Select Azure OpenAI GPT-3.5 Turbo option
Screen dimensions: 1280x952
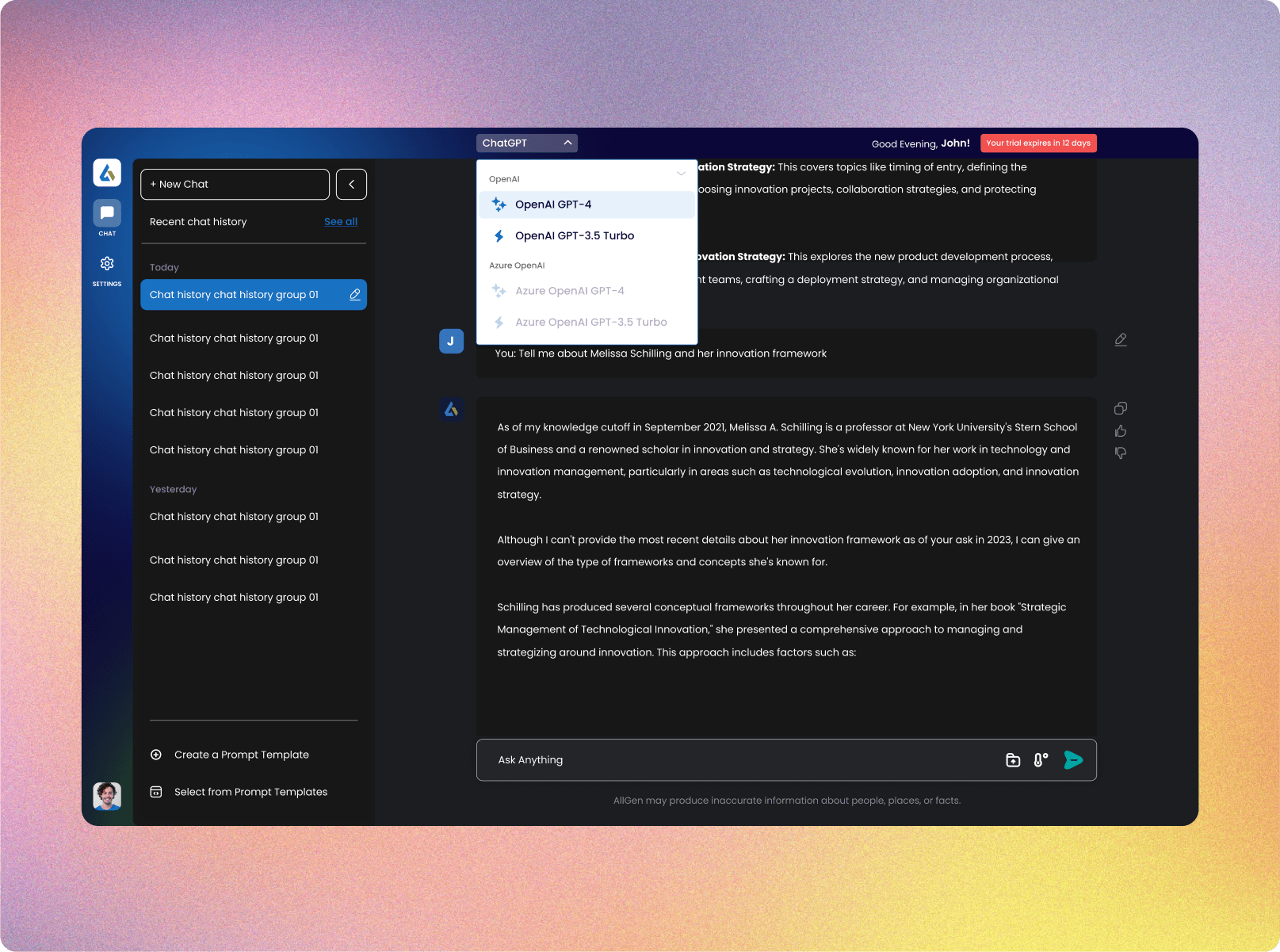click(587, 322)
